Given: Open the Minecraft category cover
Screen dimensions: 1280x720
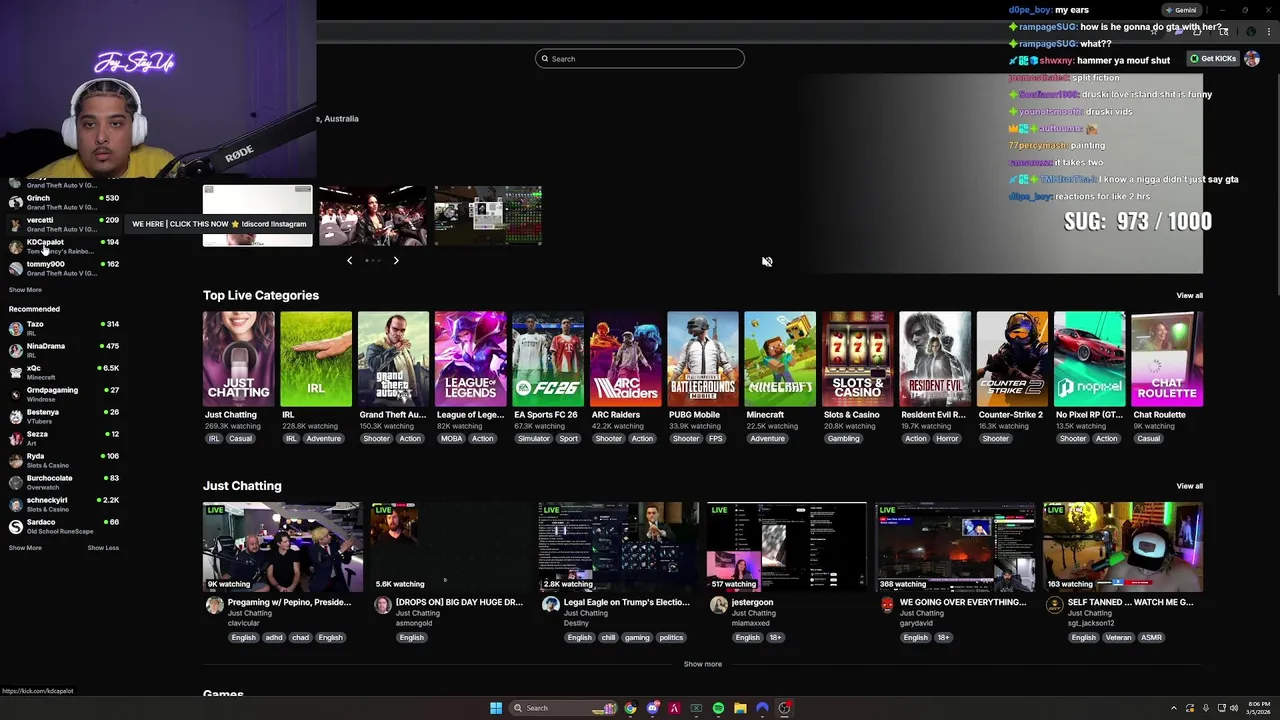Looking at the screenshot, I should (780, 359).
